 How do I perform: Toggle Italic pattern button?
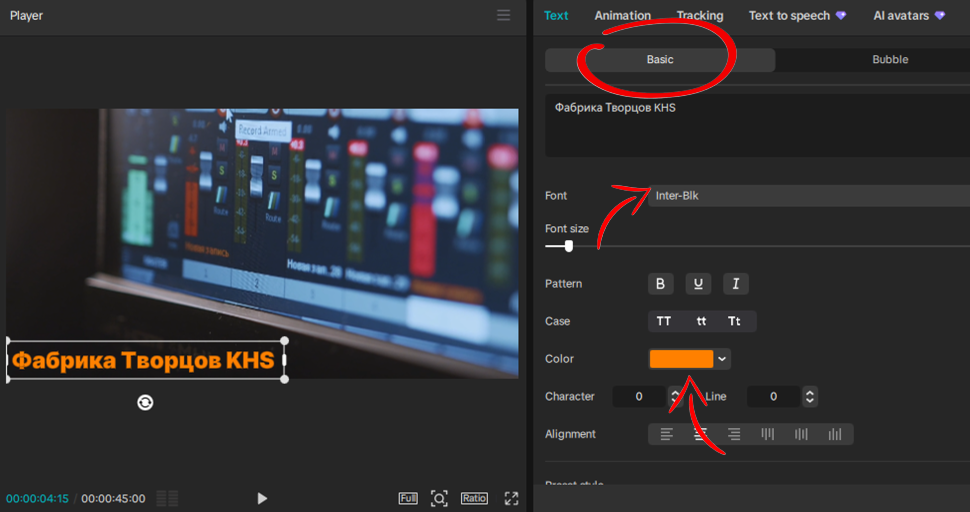[736, 284]
